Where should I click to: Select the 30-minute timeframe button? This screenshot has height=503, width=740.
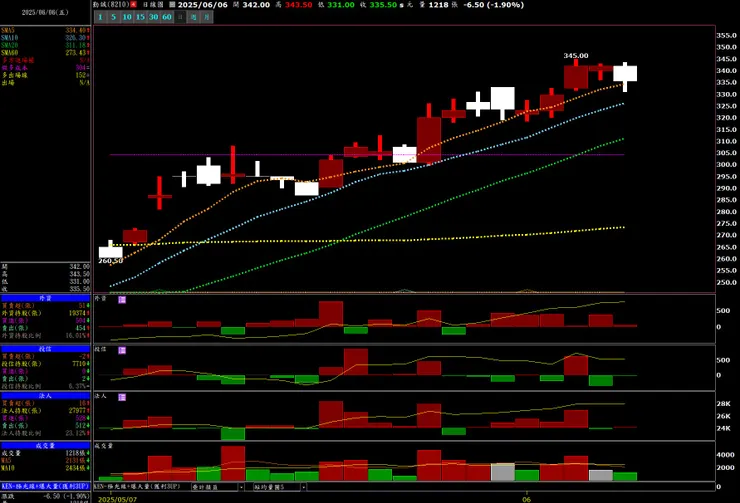[x=153, y=17]
